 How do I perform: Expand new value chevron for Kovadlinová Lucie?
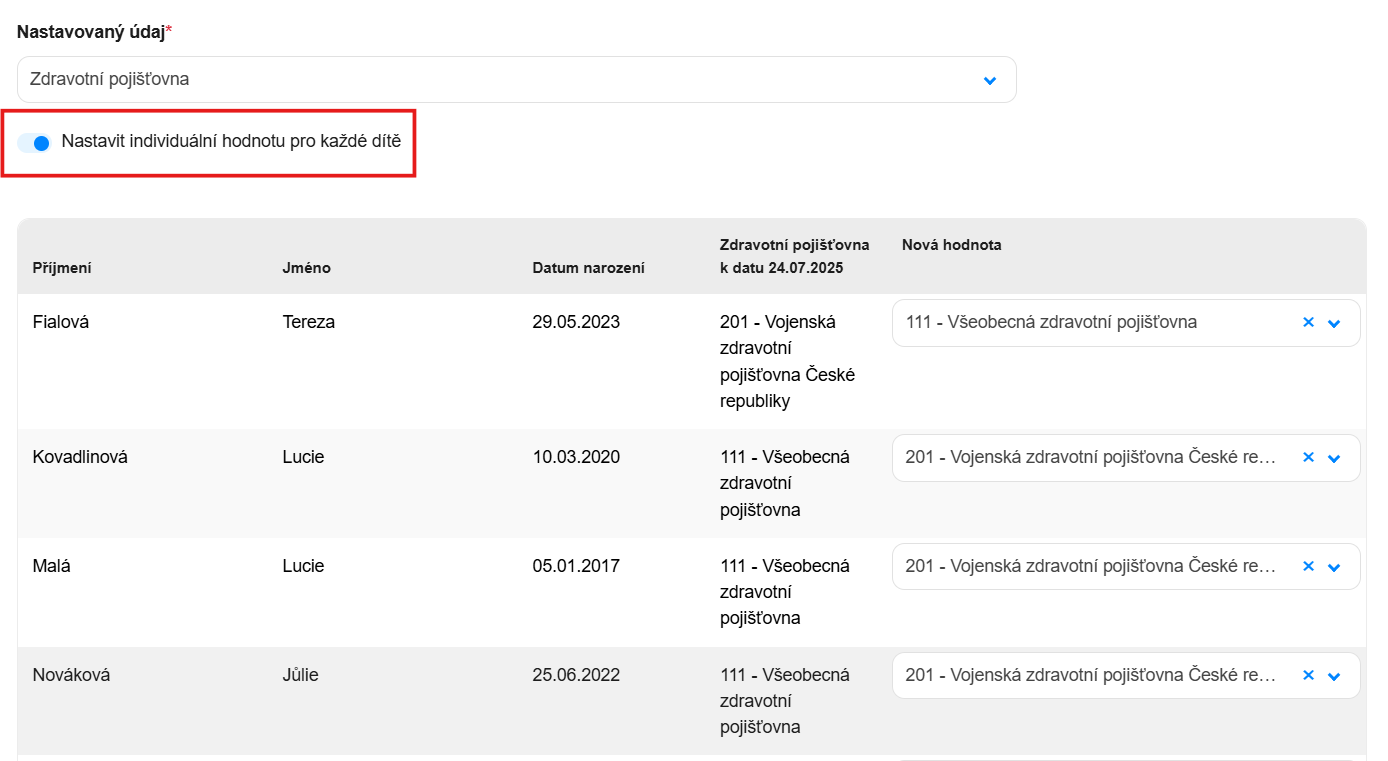tap(1334, 458)
